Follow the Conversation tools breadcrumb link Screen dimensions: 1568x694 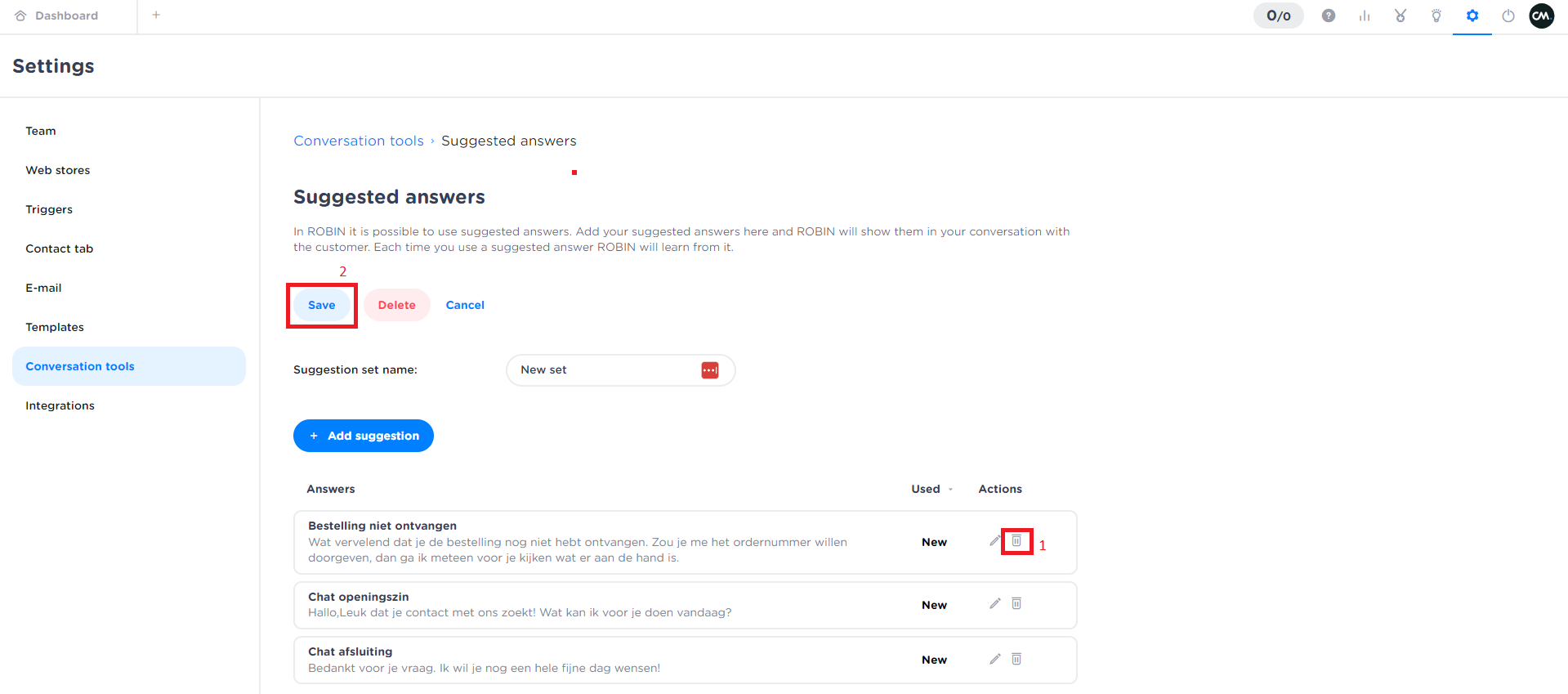pos(359,141)
